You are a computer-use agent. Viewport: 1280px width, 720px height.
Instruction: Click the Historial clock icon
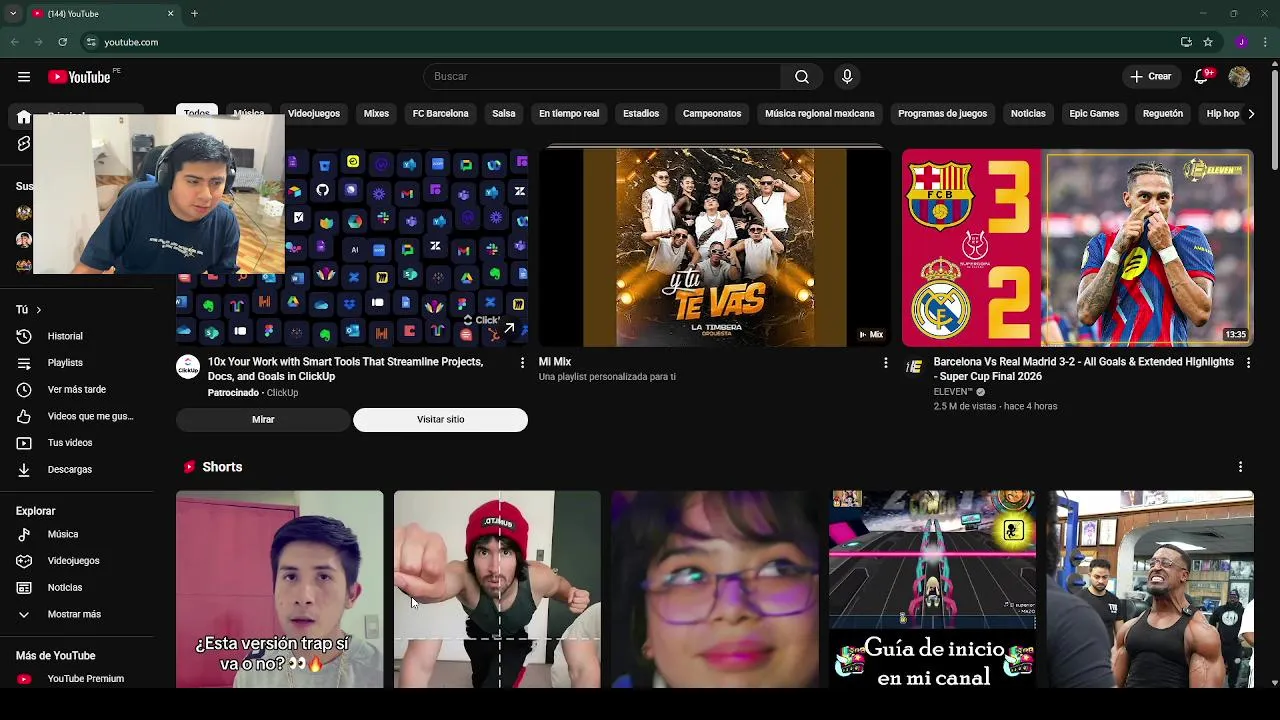pos(24,336)
